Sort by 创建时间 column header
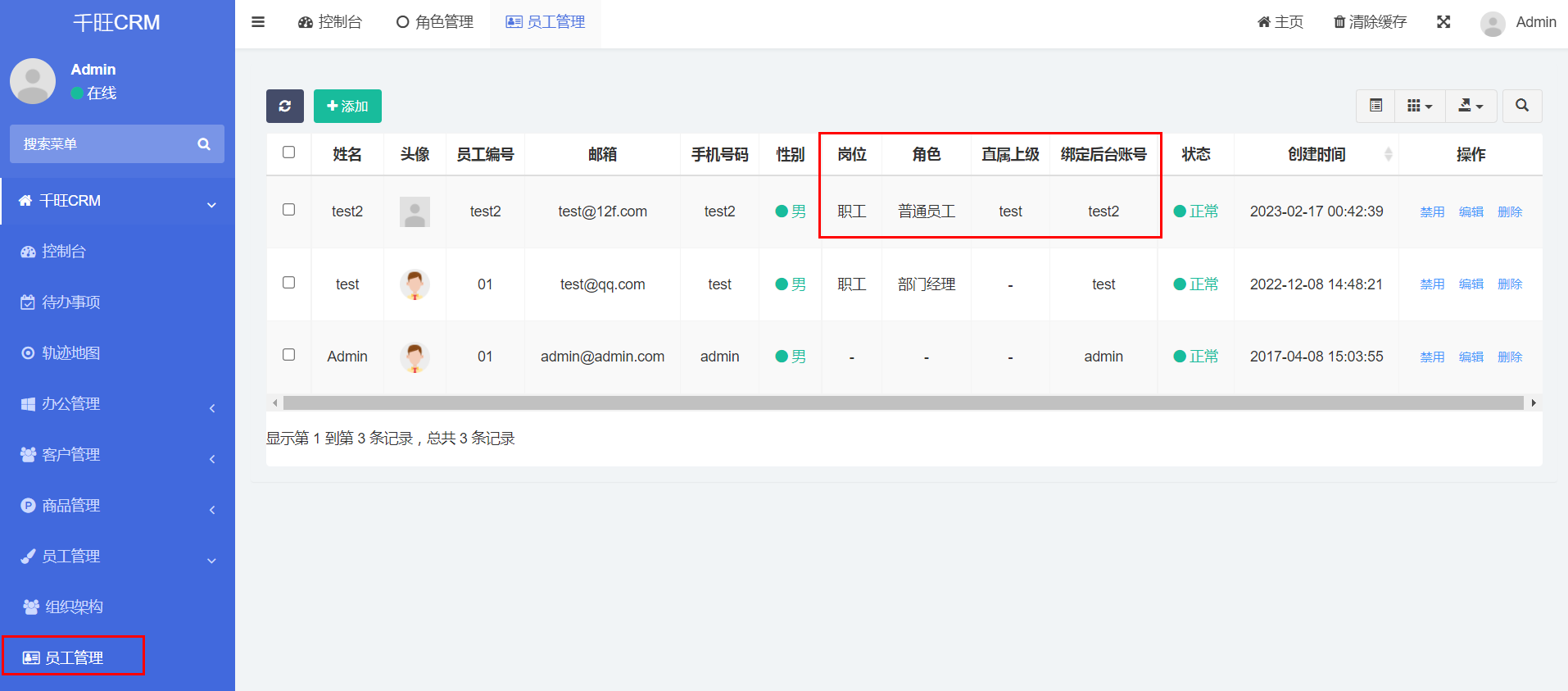 click(x=1316, y=154)
